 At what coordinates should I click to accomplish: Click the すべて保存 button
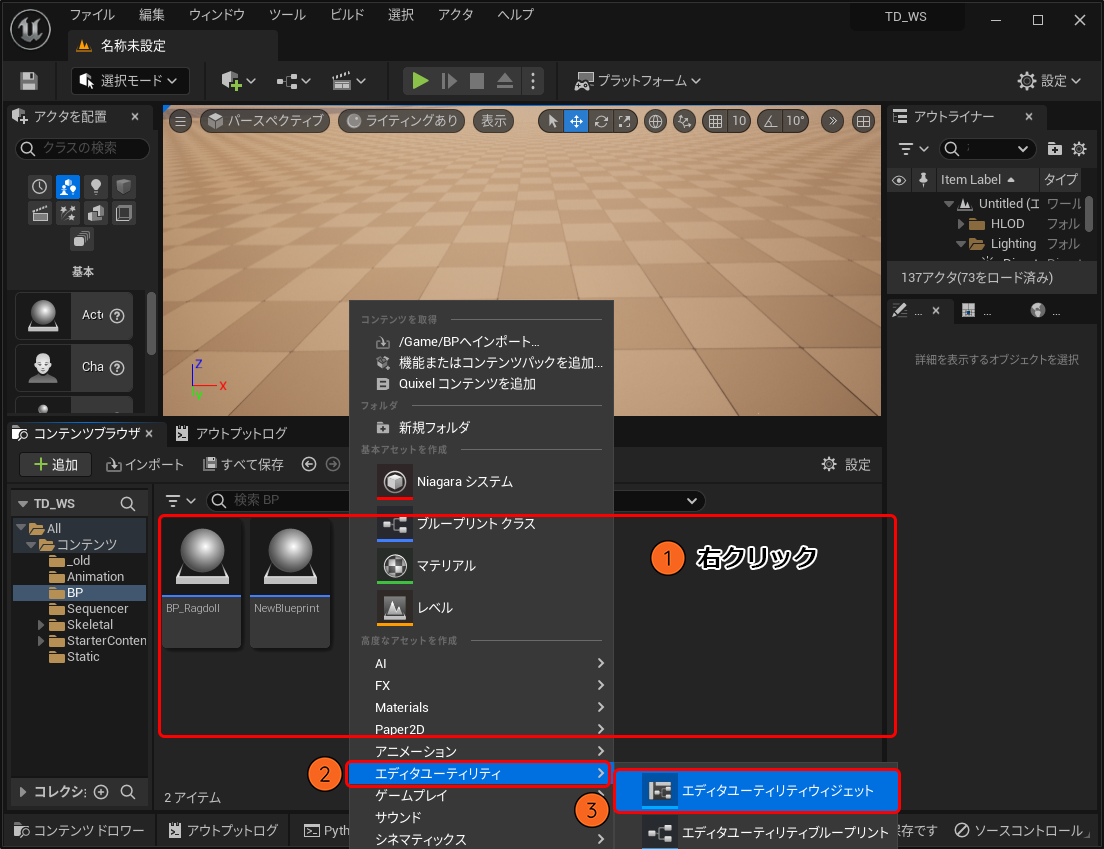(243, 464)
